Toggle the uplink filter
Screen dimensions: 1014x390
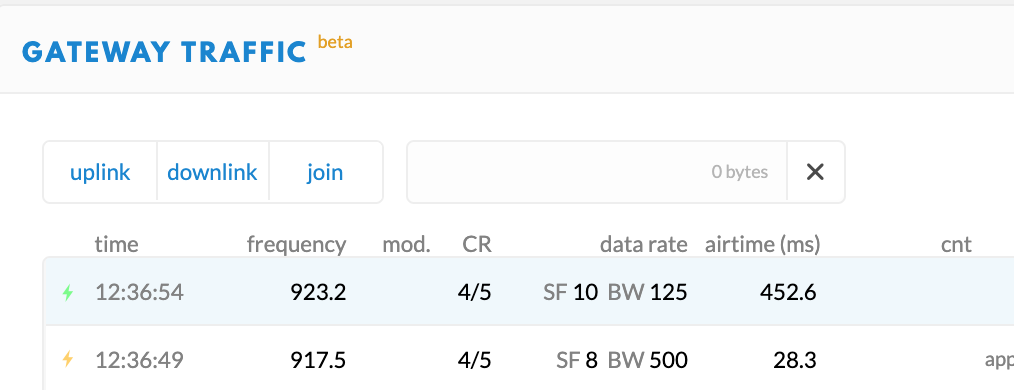(x=100, y=172)
